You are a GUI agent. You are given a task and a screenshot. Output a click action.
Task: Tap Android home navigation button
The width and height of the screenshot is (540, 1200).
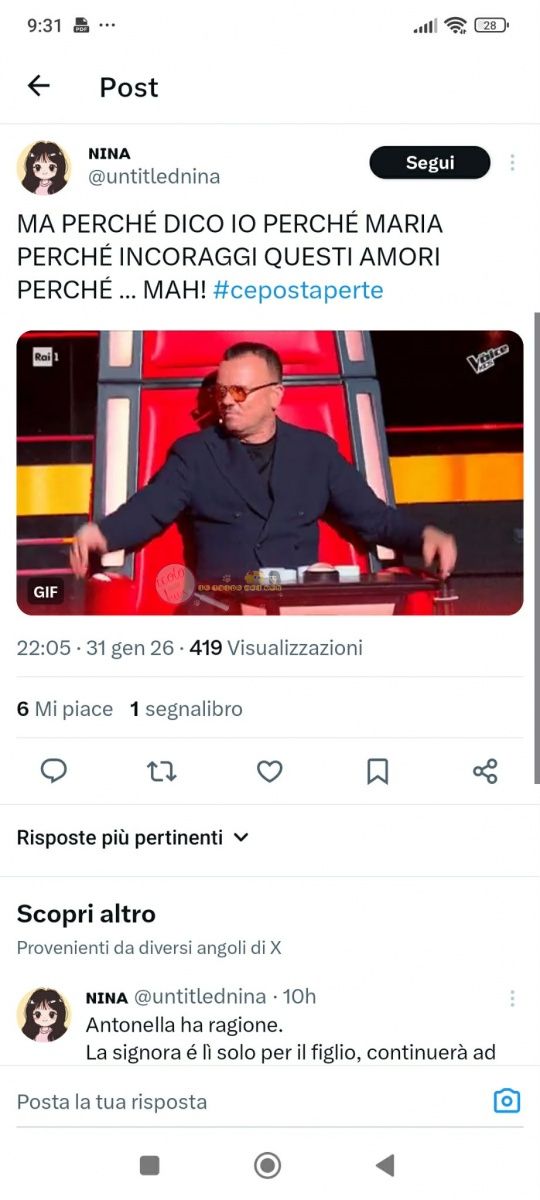tap(267, 1165)
